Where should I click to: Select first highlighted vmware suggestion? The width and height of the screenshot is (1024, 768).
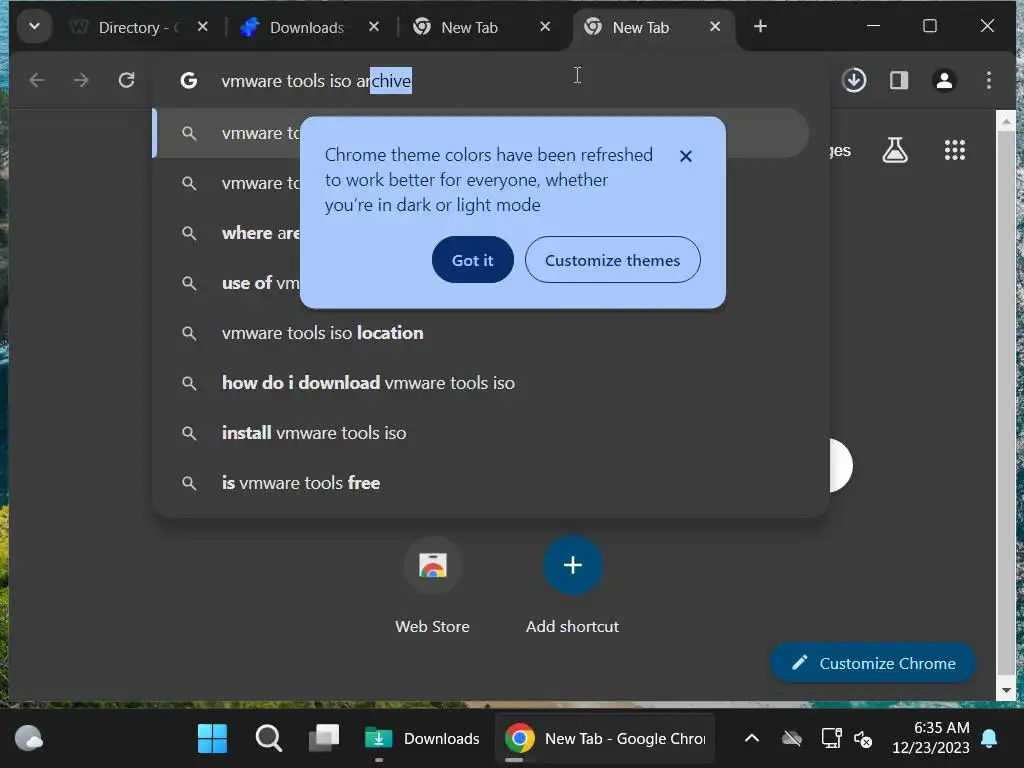pyautogui.click(x=483, y=133)
